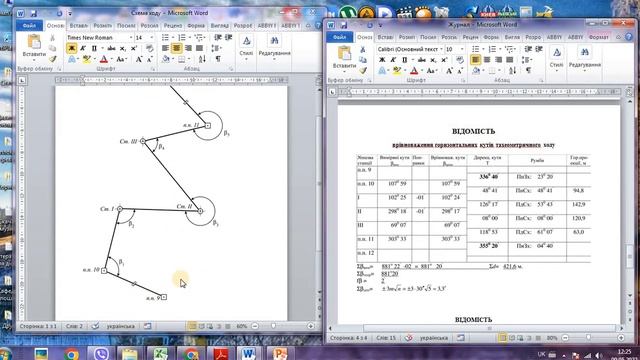Click Format Painter in the Журнал window
The image size is (640, 360).
pos(362,71)
